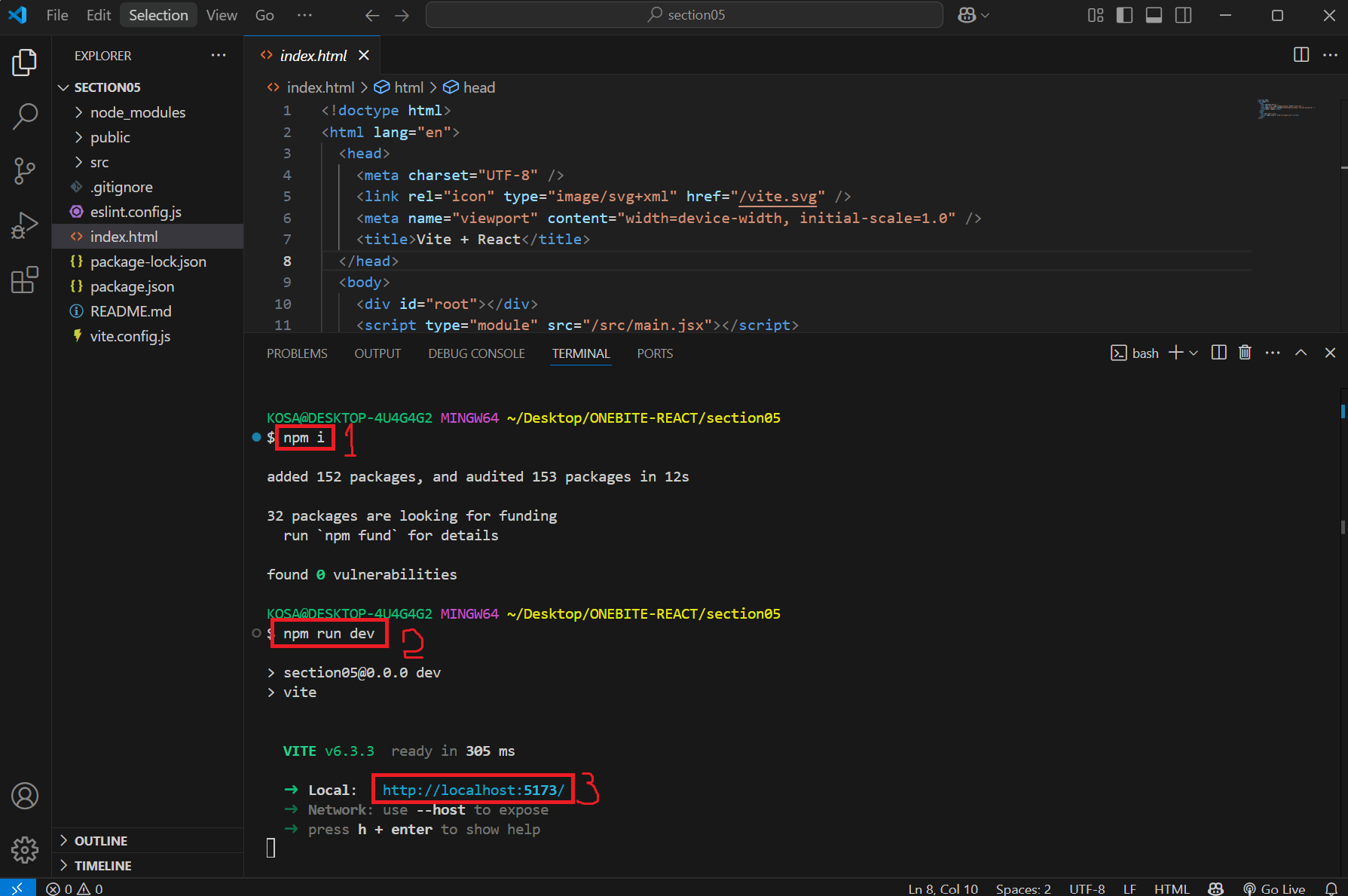Select language mode HTML in status bar

pyautogui.click(x=1172, y=888)
